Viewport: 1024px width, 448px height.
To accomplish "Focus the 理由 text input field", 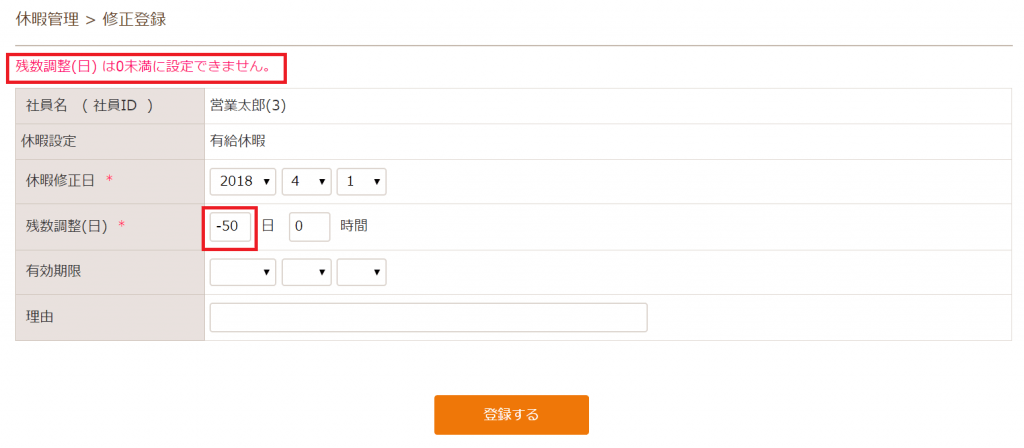I will tap(428, 317).
